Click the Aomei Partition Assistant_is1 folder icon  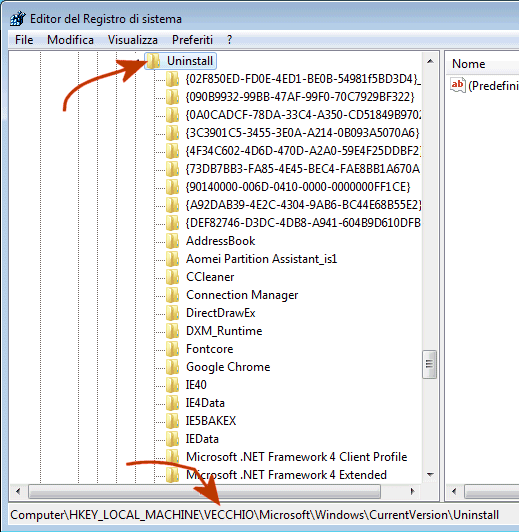[173, 259]
